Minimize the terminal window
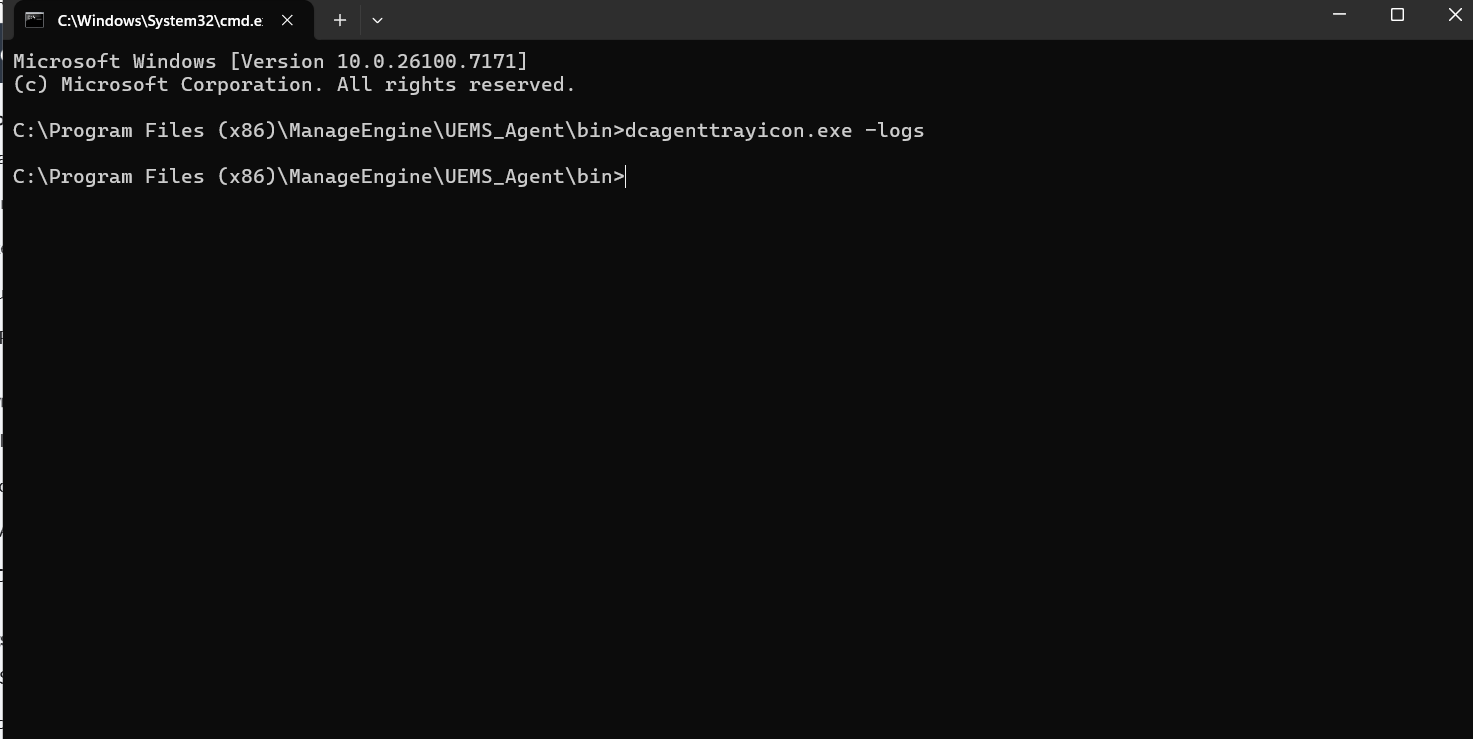The height and width of the screenshot is (739, 1473). [1340, 15]
